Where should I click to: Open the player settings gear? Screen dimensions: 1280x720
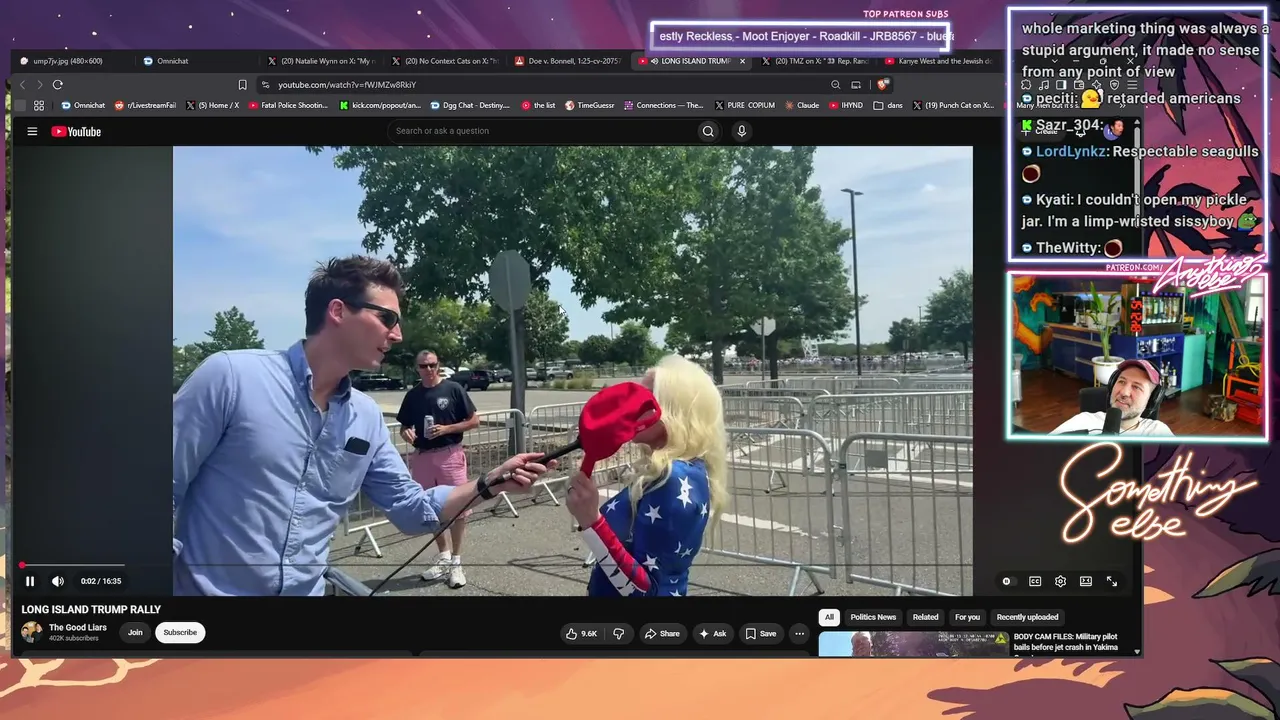coord(1060,581)
